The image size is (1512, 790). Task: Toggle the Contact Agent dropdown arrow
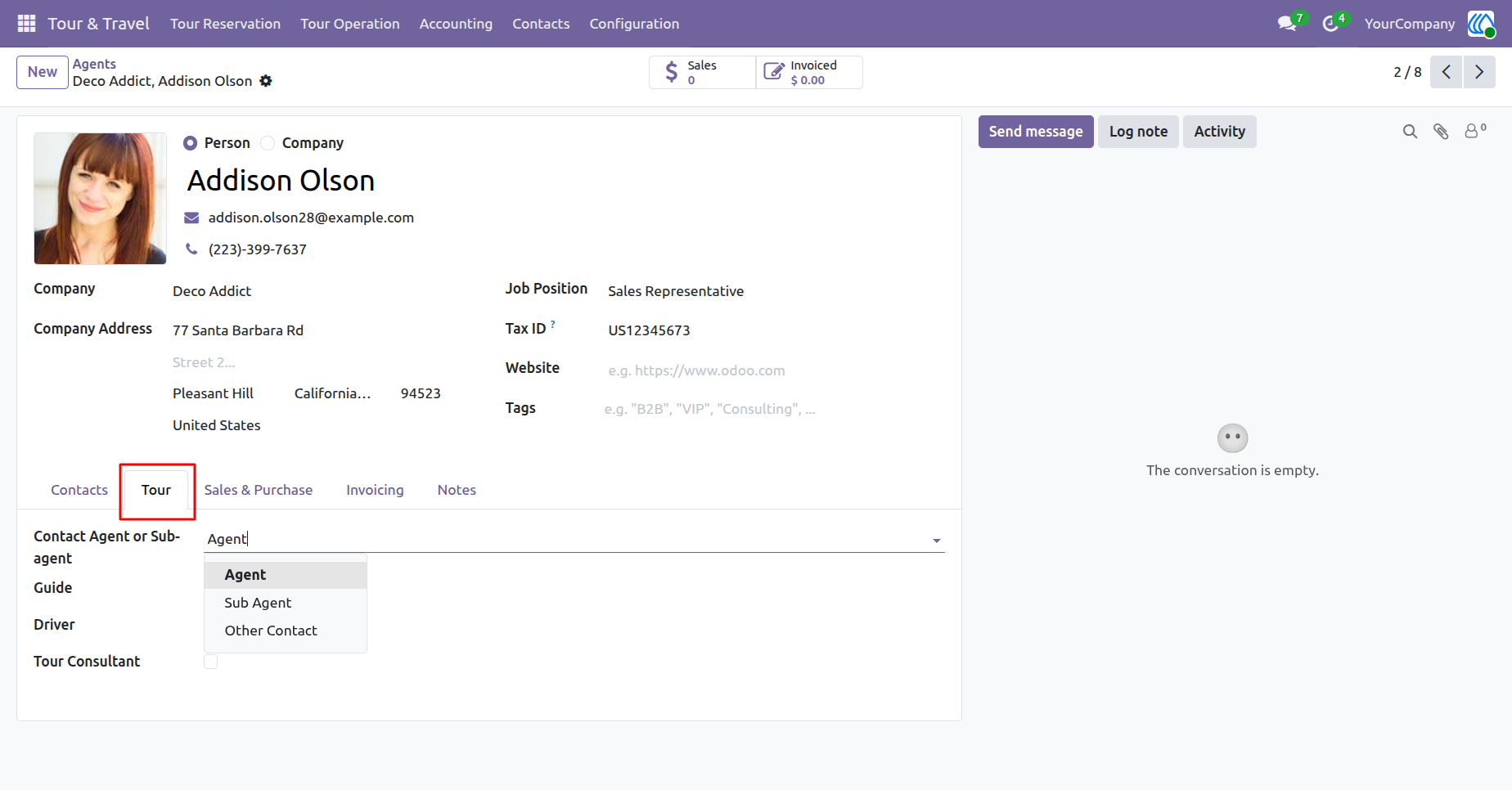(x=937, y=541)
